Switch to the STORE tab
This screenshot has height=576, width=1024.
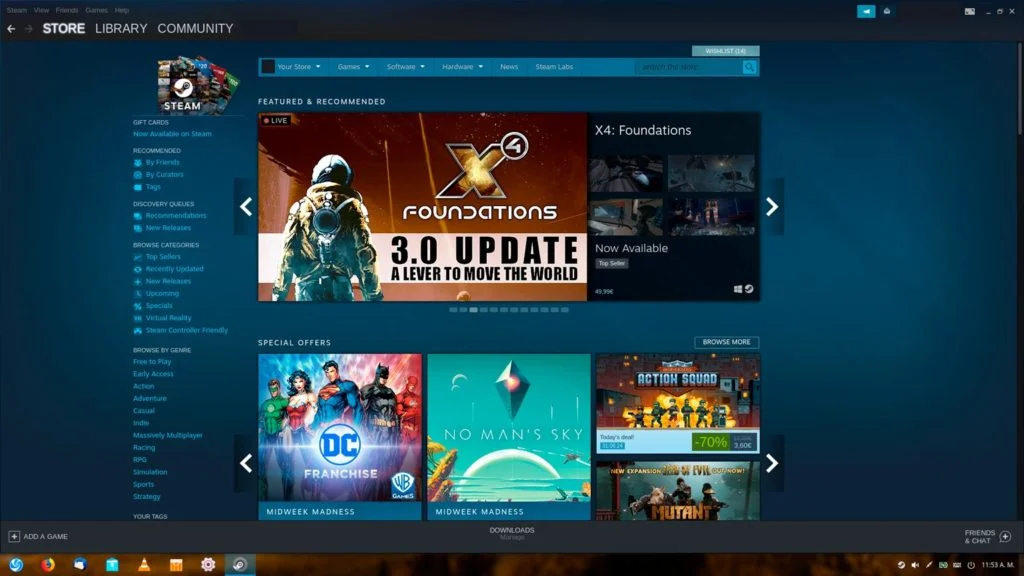63,29
